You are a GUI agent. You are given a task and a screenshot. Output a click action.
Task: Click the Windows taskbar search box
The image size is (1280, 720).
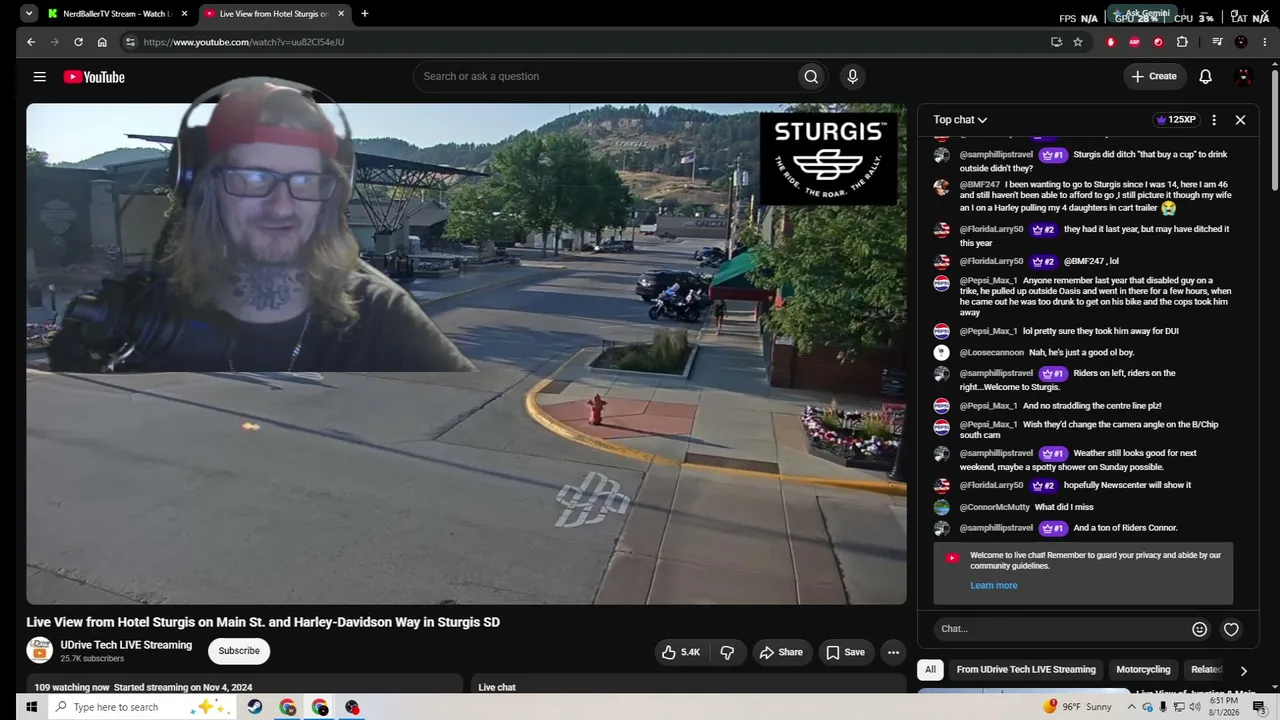(143, 707)
